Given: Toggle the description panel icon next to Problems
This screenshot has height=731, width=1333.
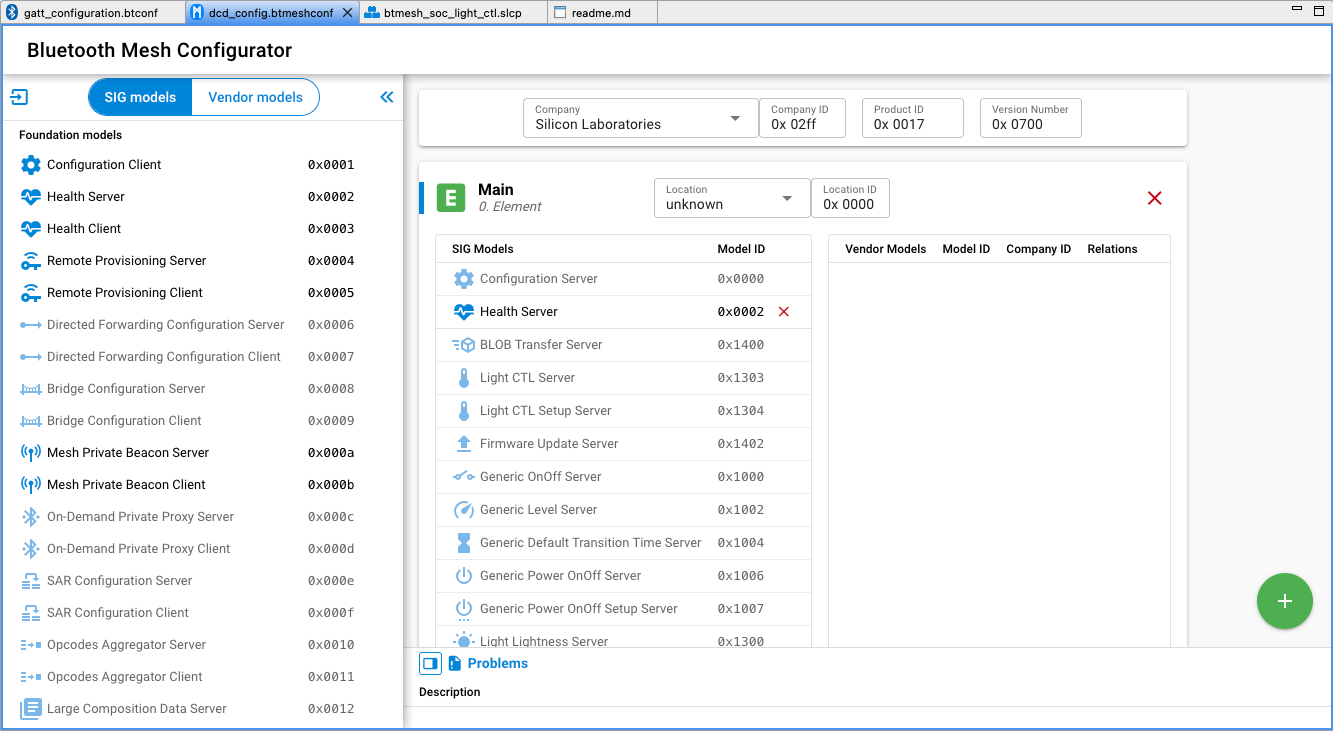Looking at the screenshot, I should click(x=430, y=663).
